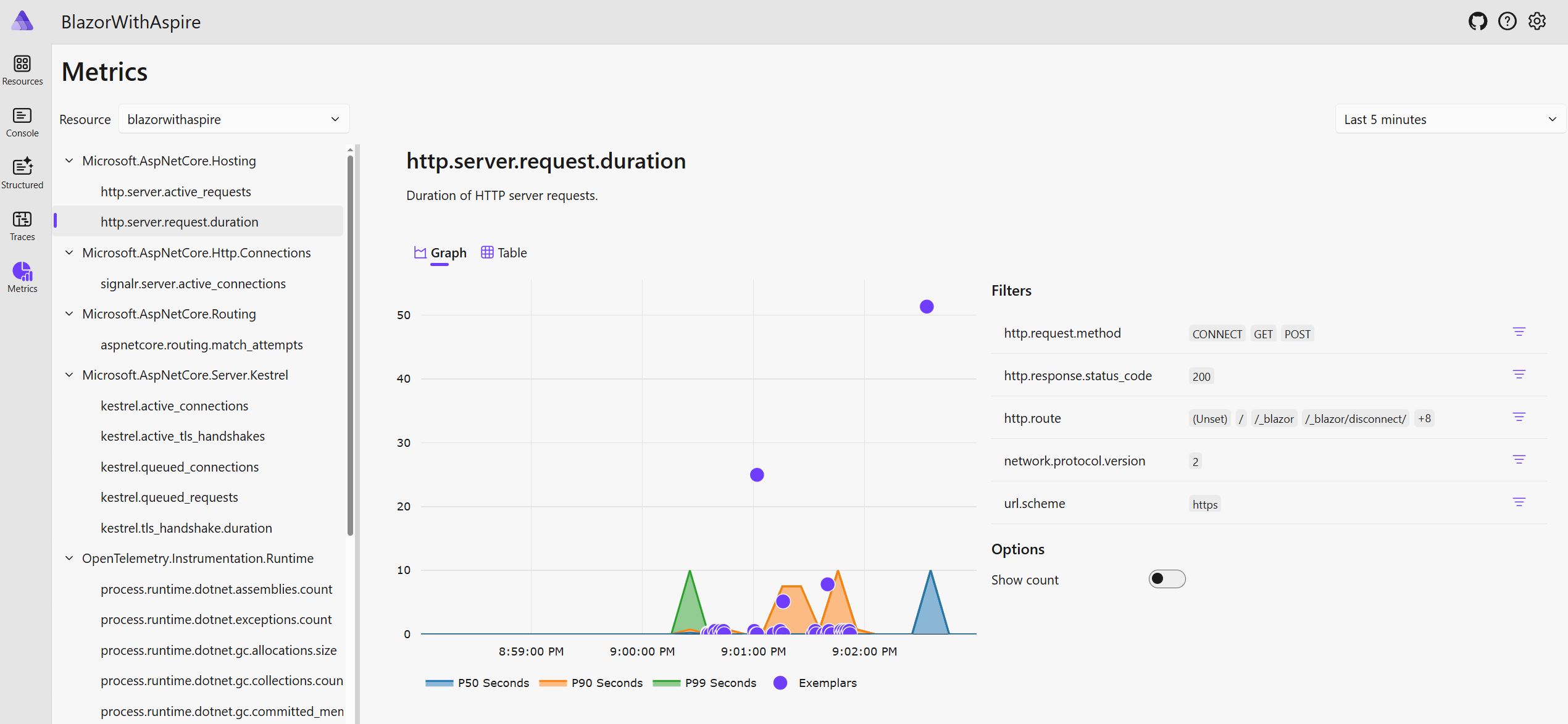
Task: Click the Table tab grid icon
Action: pos(487,252)
